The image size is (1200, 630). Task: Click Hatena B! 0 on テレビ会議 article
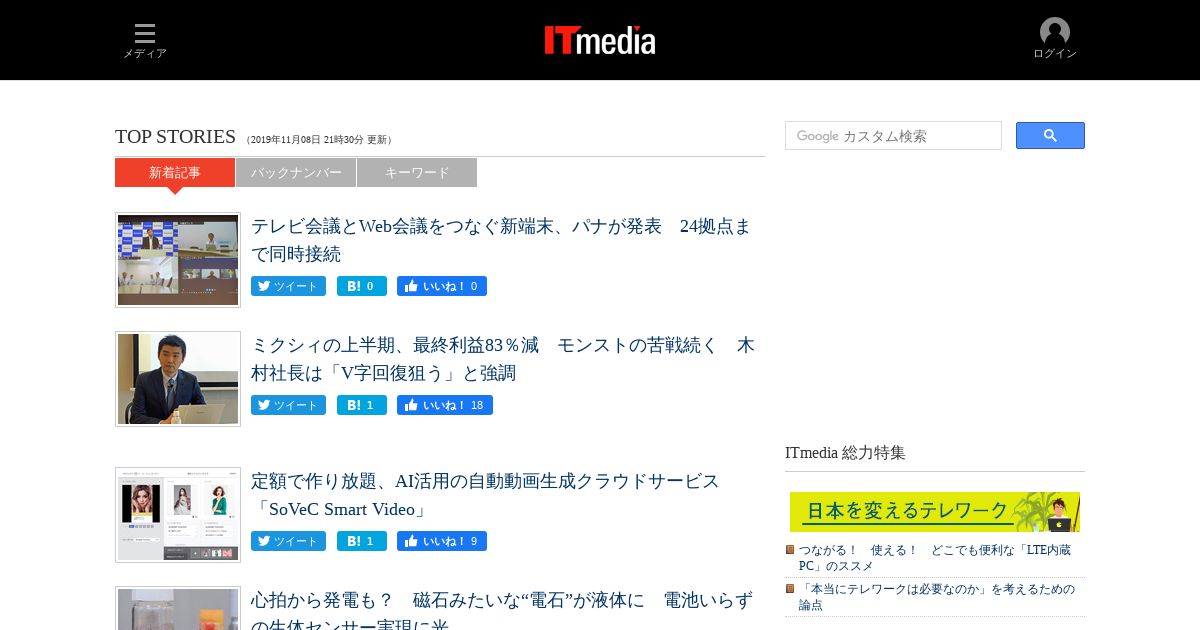click(x=362, y=286)
